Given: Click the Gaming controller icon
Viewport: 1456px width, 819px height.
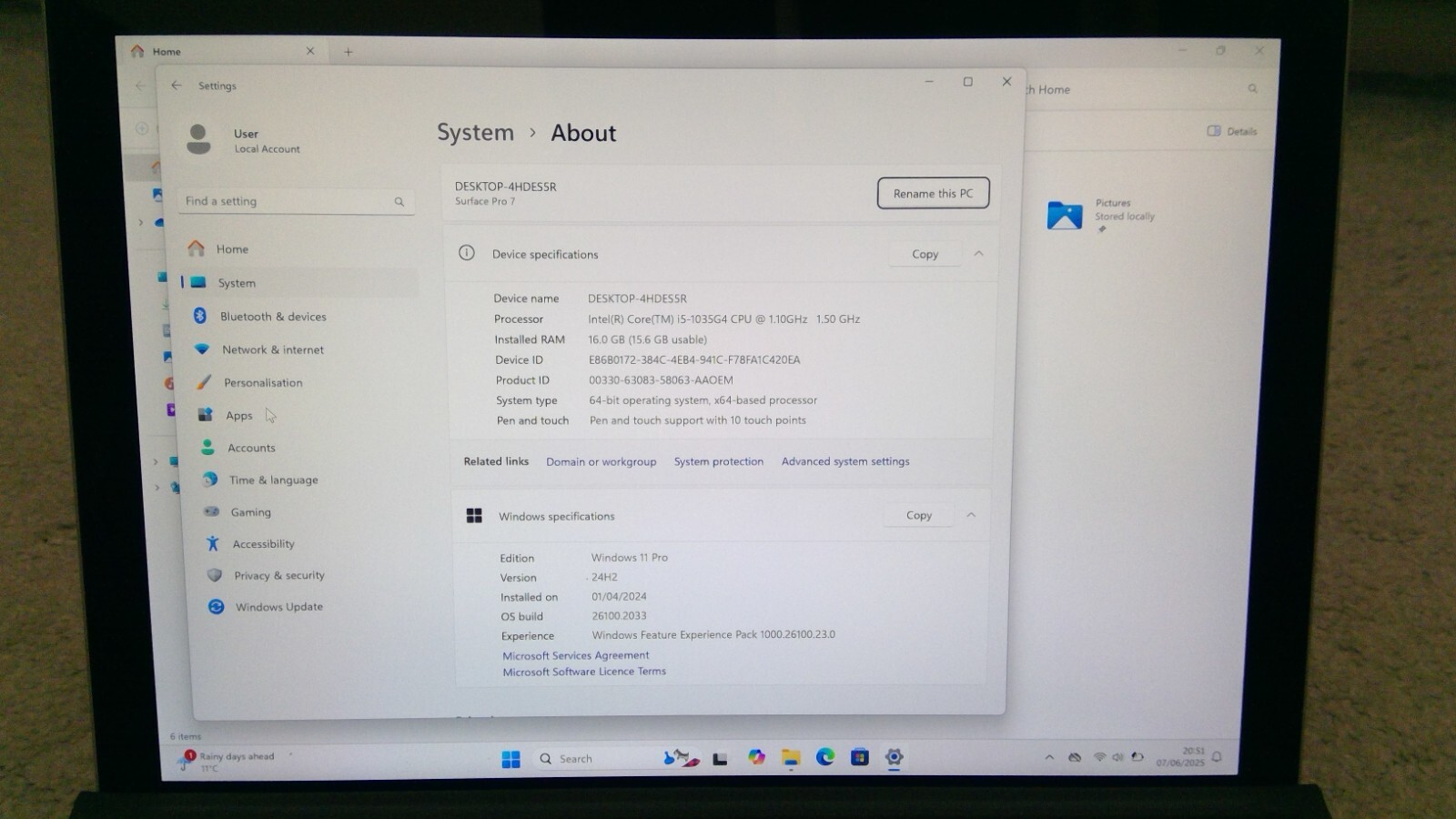Looking at the screenshot, I should 211,511.
